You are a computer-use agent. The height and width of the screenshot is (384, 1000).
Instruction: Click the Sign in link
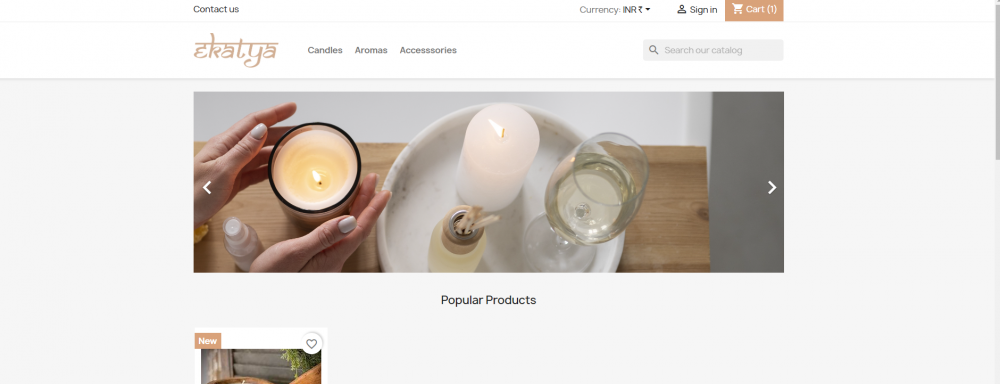click(703, 10)
